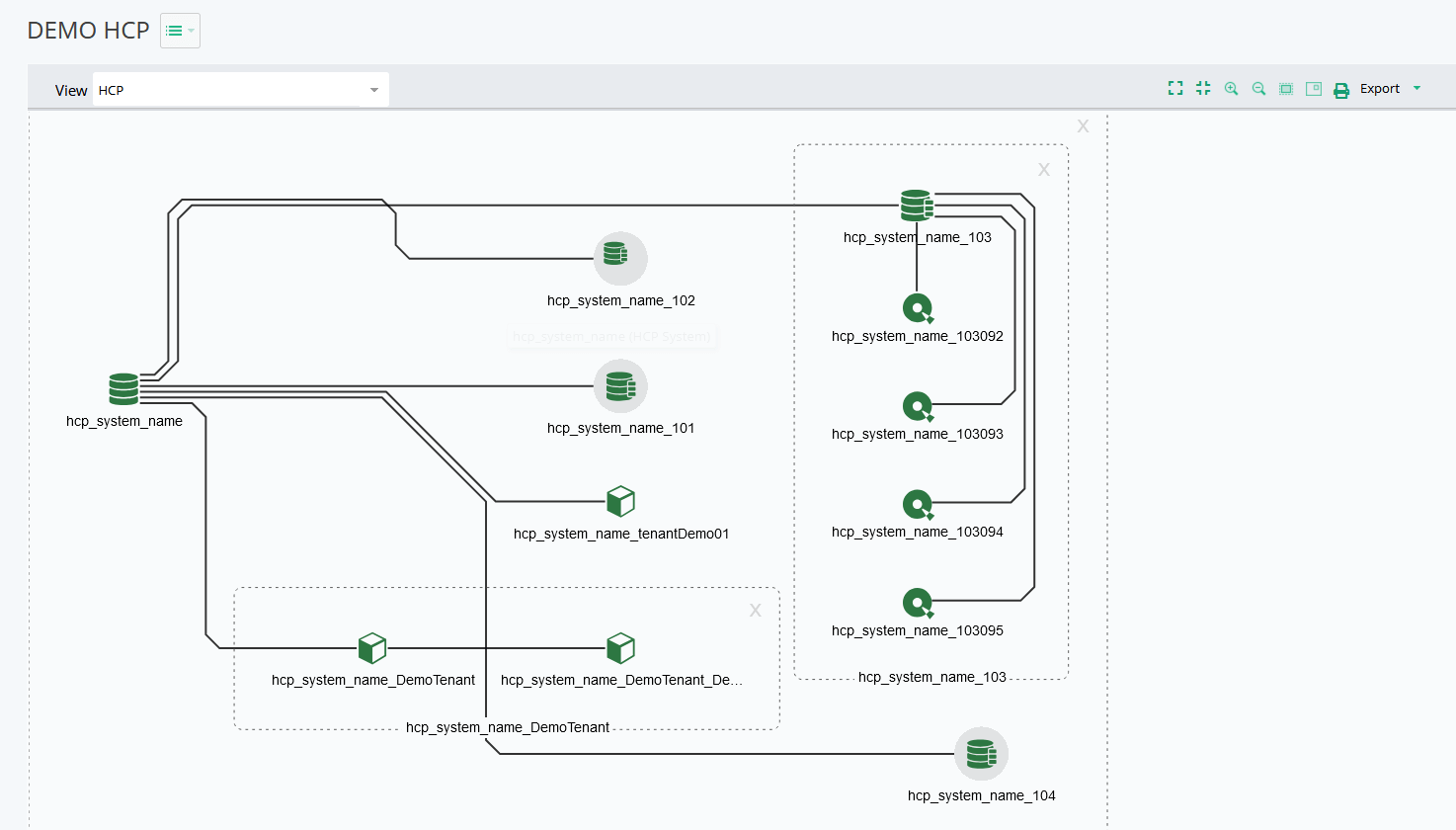Viewport: 1456px width, 830px height.
Task: Select the hcp_system_name_104 system node
Action: click(x=981, y=754)
